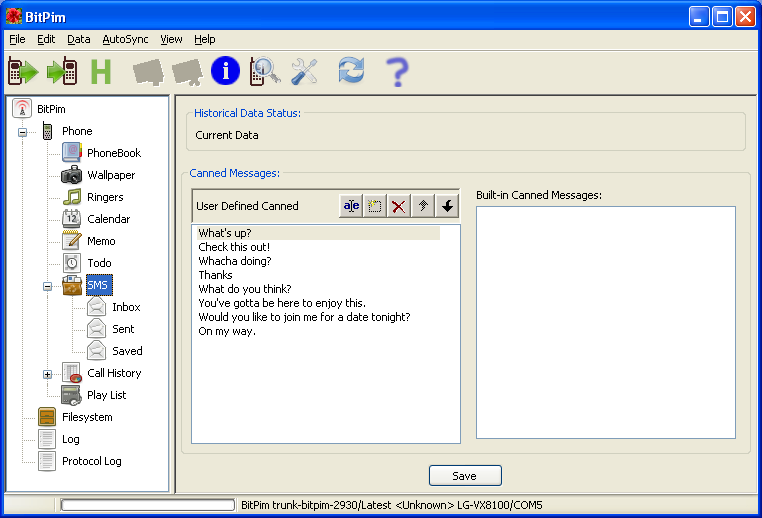Image resolution: width=762 pixels, height=518 pixels.
Task: Click the LG-VX8100/COM5 status bar text
Action: (x=499, y=505)
